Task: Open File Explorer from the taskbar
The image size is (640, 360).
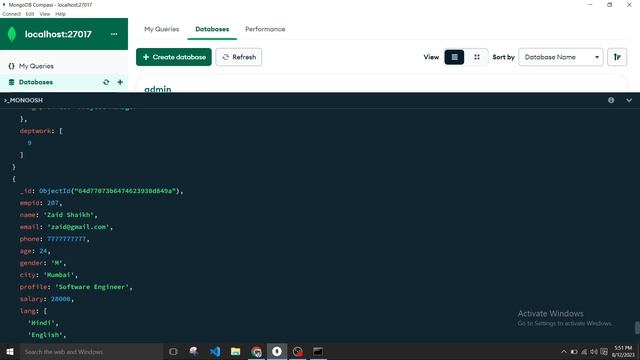Action: pos(236,351)
